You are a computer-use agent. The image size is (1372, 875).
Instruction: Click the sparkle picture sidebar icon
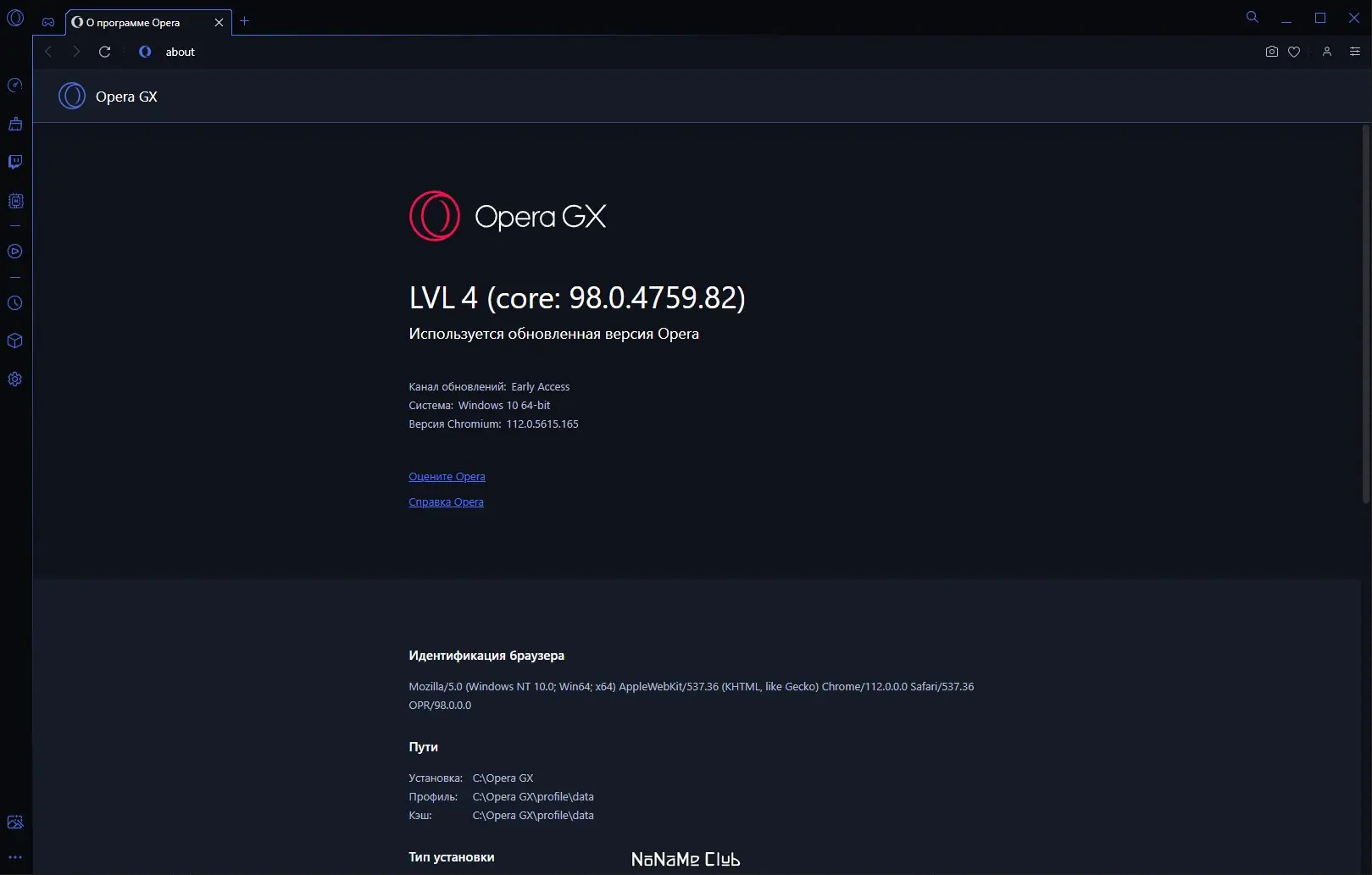pyautogui.click(x=15, y=822)
